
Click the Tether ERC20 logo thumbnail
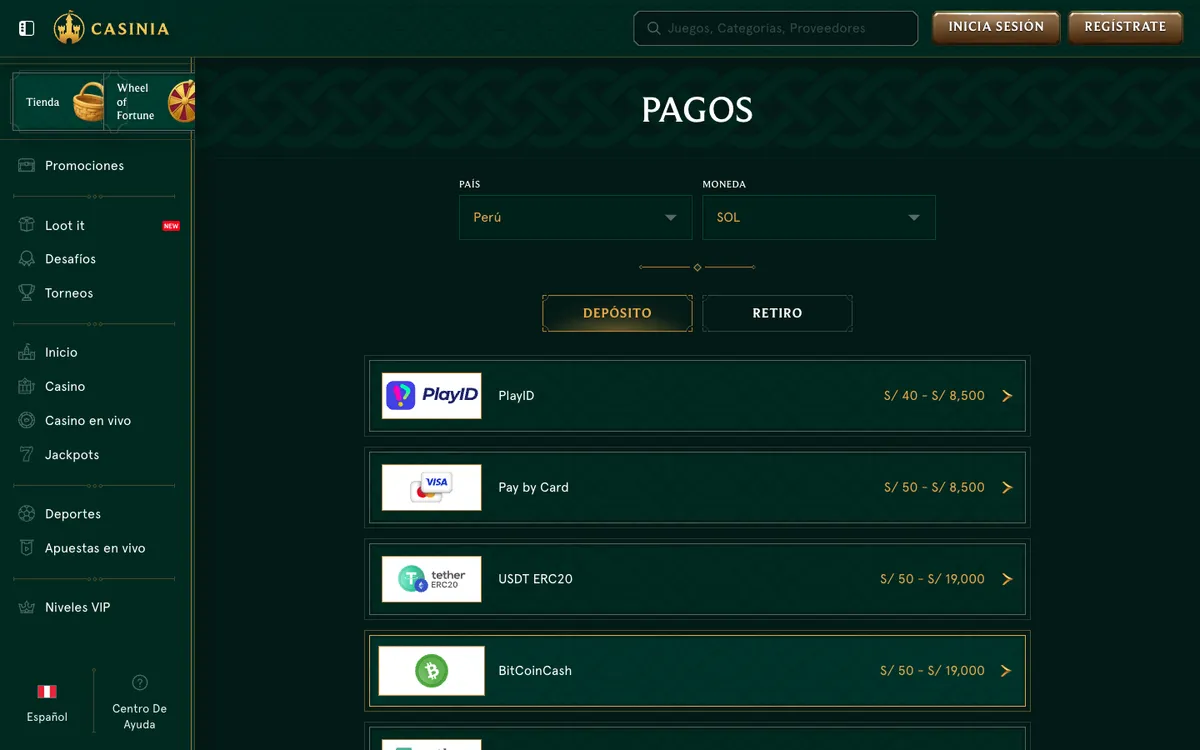pyautogui.click(x=431, y=579)
